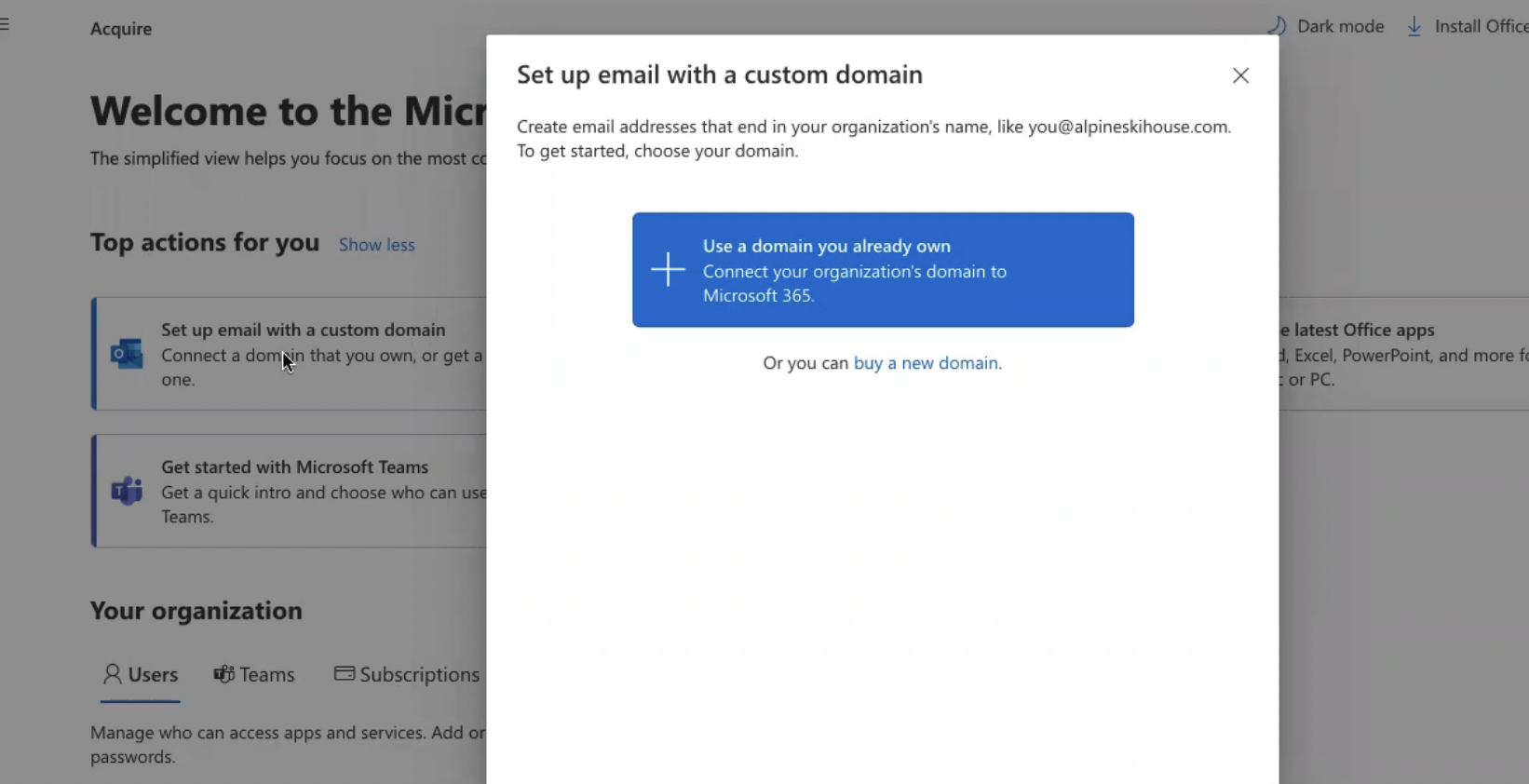Image resolution: width=1529 pixels, height=784 pixels.
Task: Choose Use a domain you already own
Action: click(x=883, y=270)
